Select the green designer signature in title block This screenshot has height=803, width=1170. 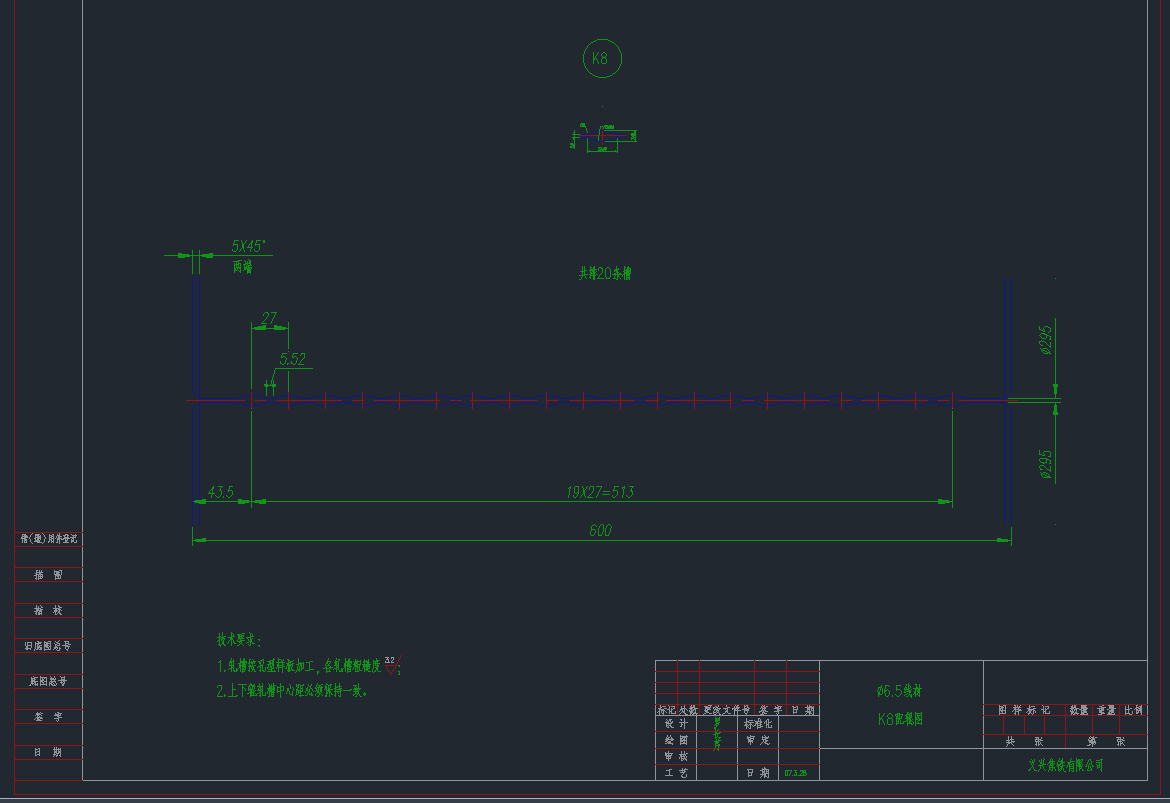[x=717, y=733]
